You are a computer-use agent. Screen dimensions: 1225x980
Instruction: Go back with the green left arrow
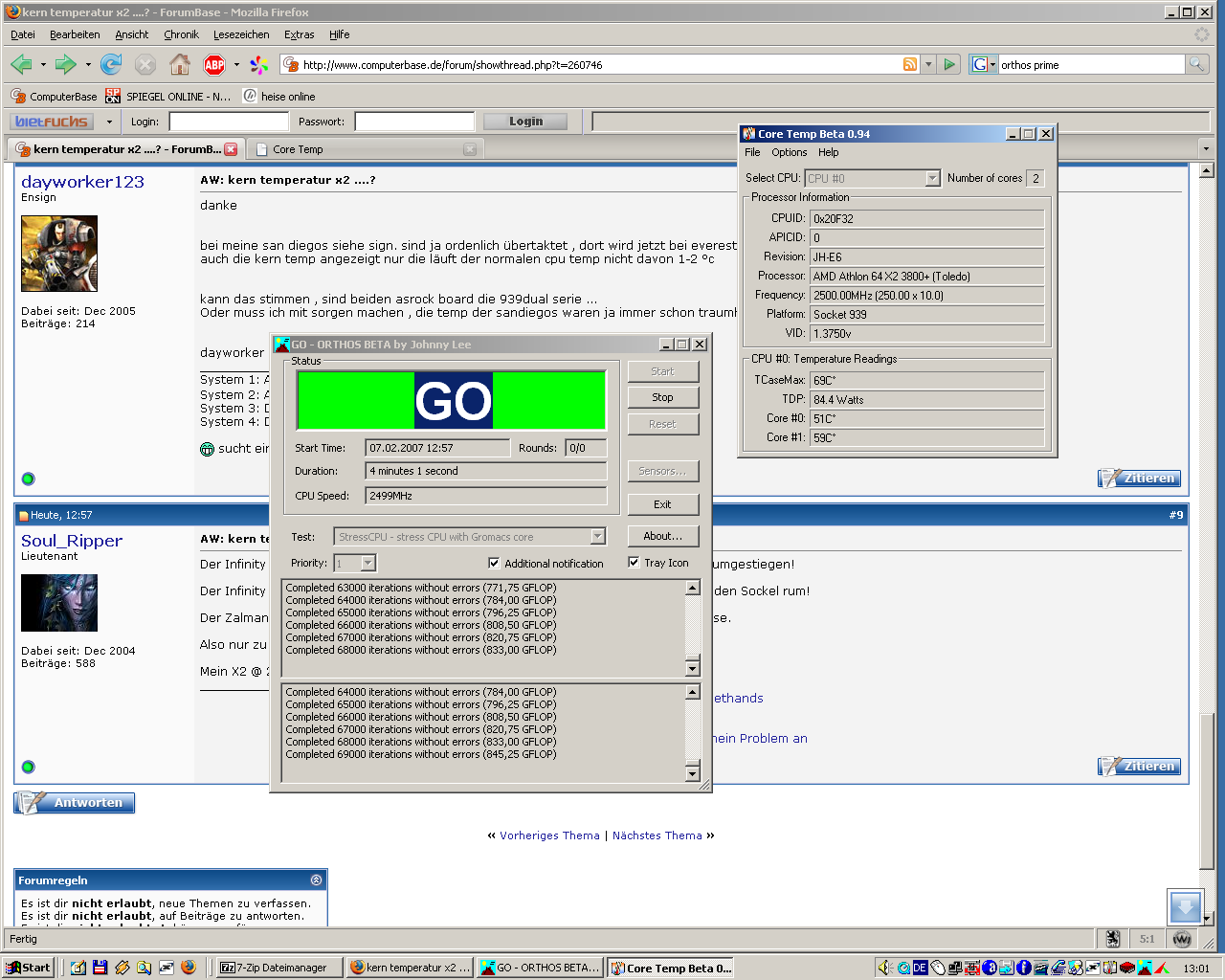click(21, 64)
